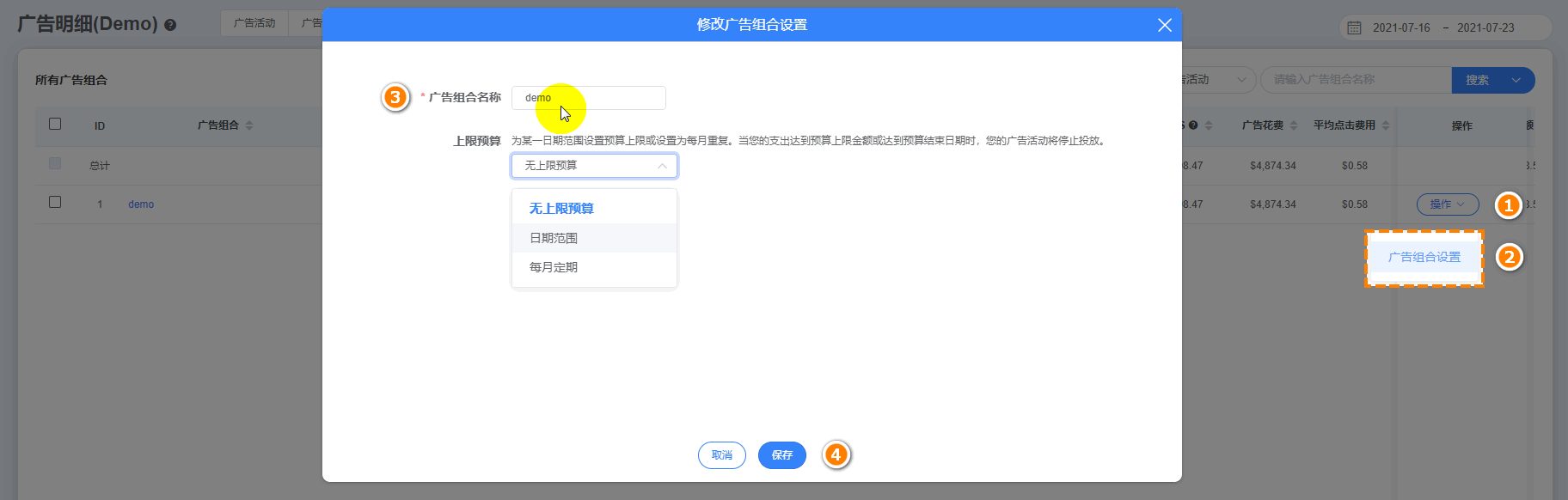The image size is (1568, 500).
Task: Check the checkbox for the demo row
Action: [55, 202]
